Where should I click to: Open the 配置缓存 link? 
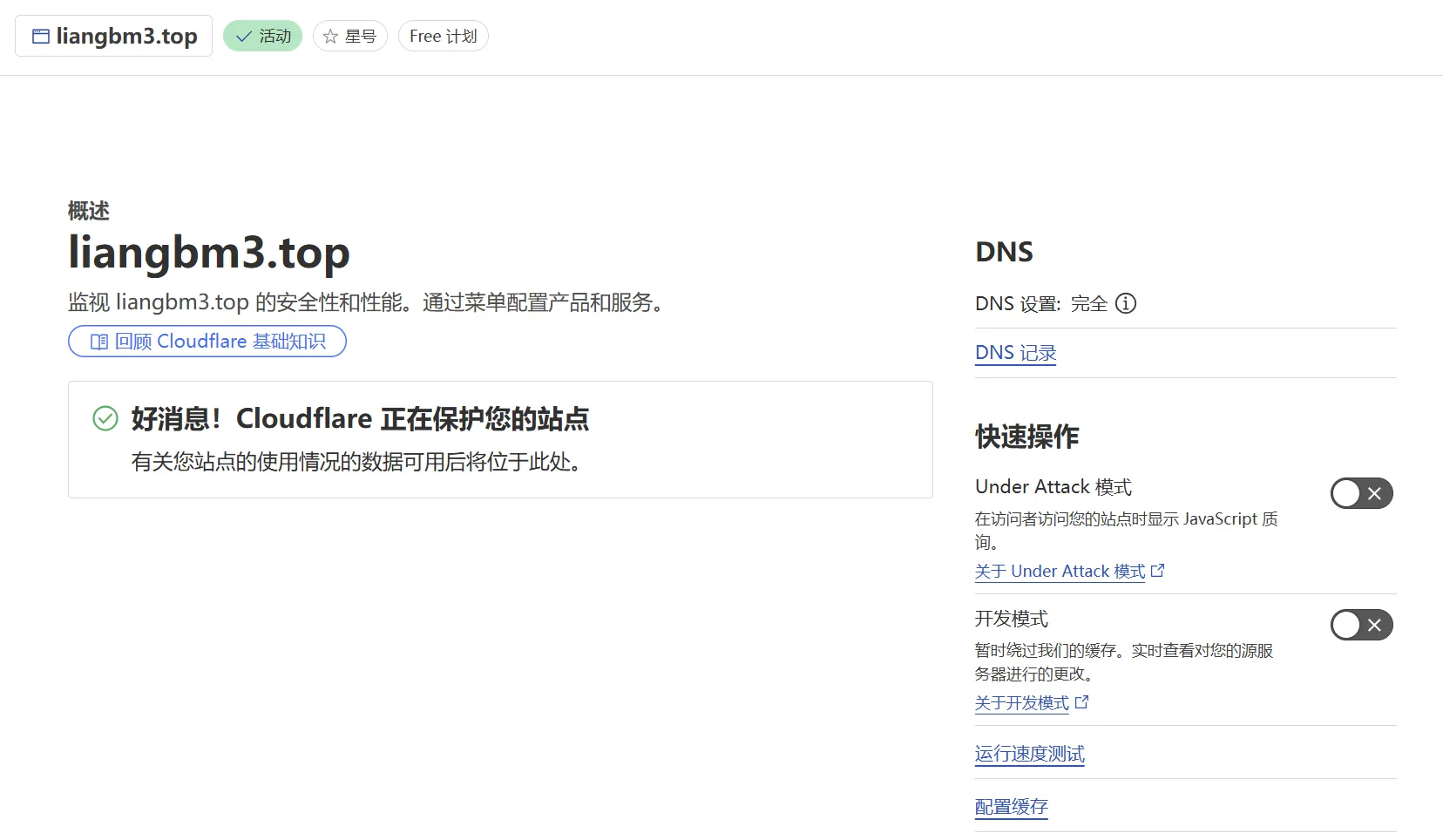[x=1011, y=807]
